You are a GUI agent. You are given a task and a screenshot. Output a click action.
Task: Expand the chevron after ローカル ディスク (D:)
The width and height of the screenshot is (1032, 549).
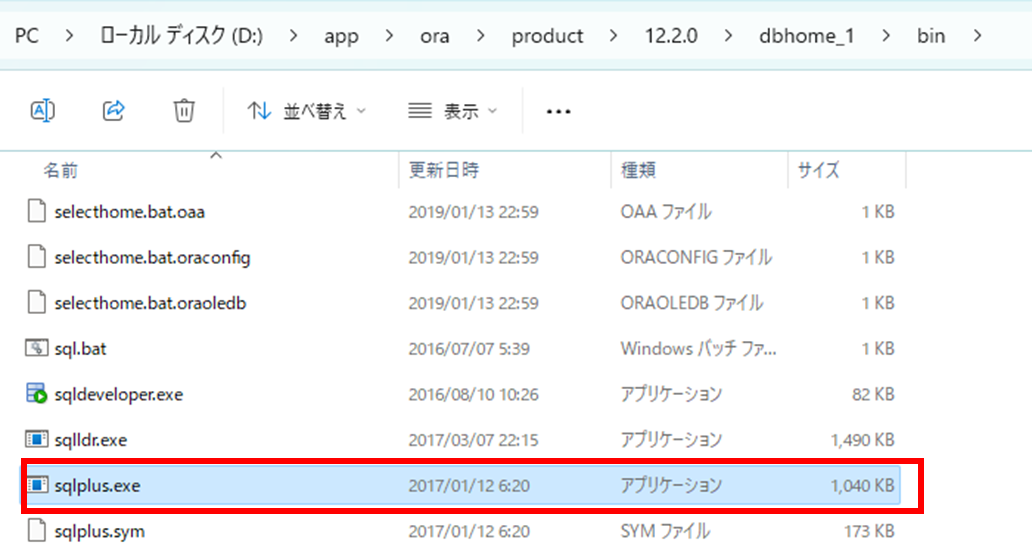(x=293, y=36)
